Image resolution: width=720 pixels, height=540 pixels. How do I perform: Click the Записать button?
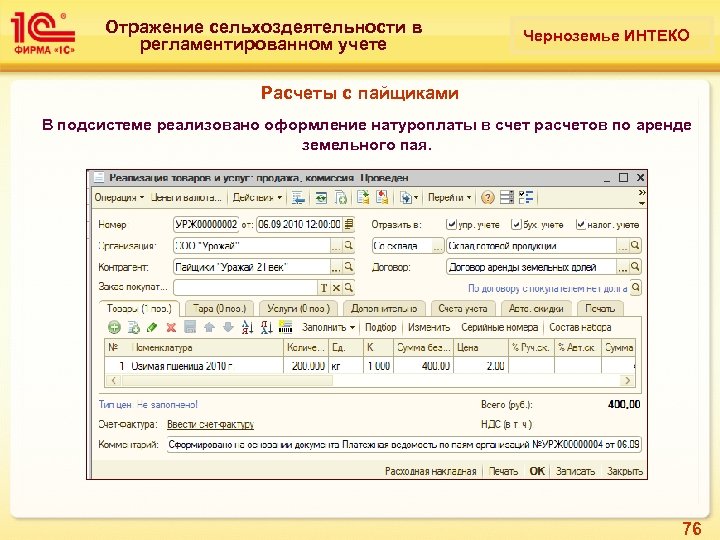pyautogui.click(x=575, y=471)
